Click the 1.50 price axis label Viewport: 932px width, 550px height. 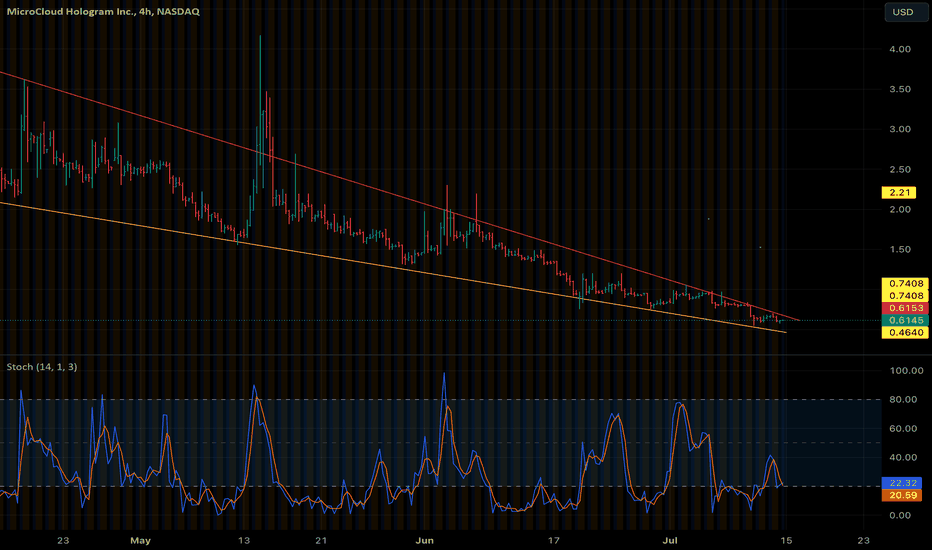900,249
